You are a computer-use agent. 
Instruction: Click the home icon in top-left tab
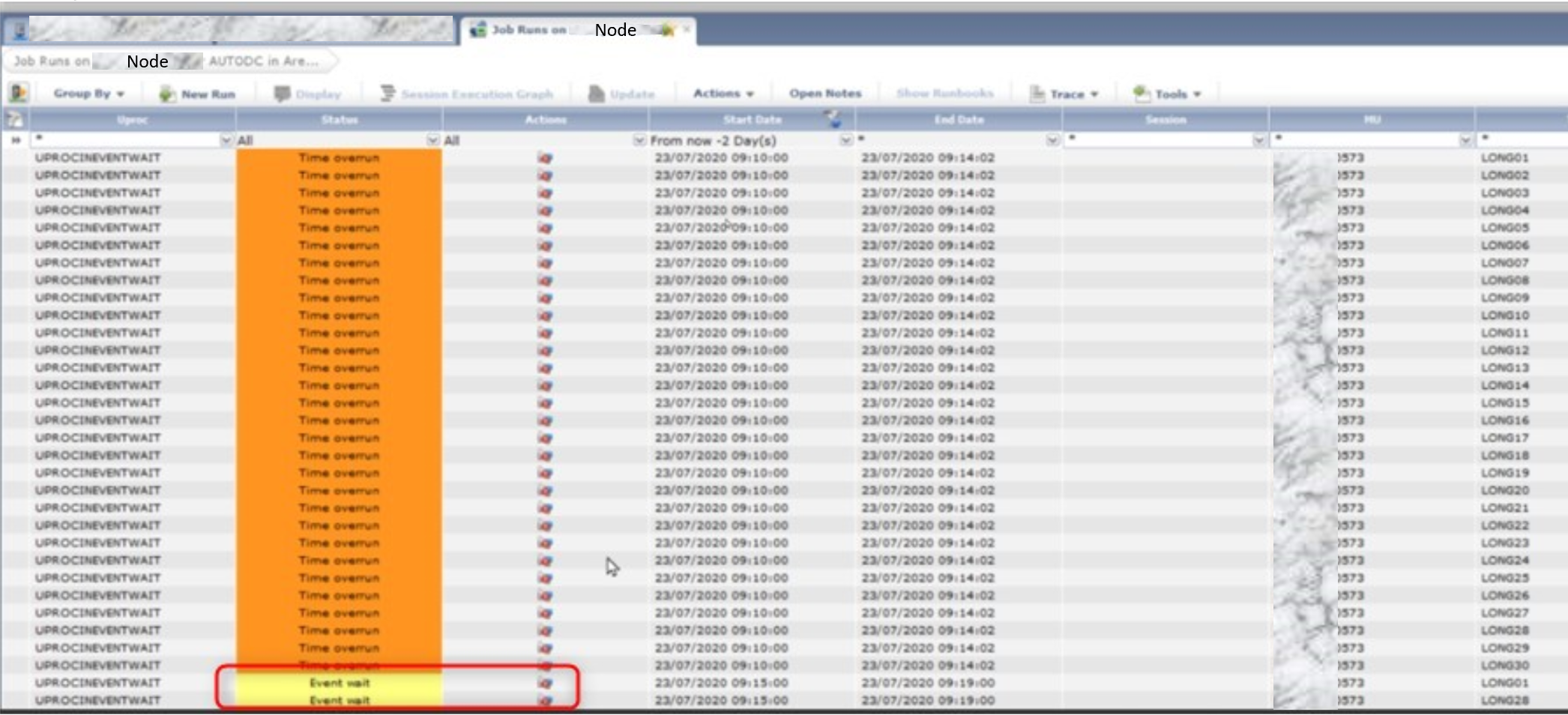[19, 30]
